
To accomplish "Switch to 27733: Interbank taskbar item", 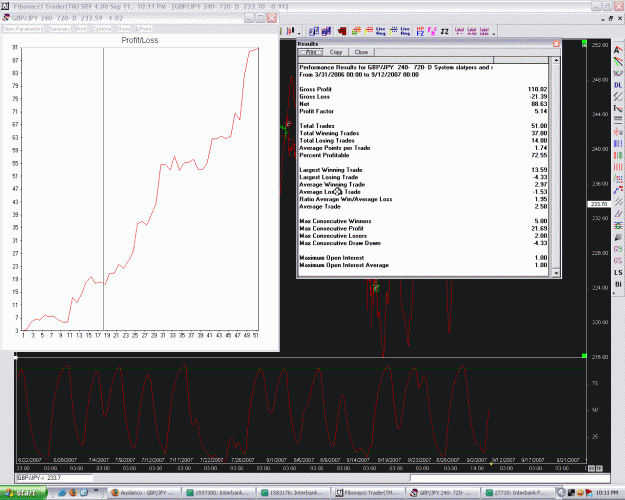I will [518, 493].
